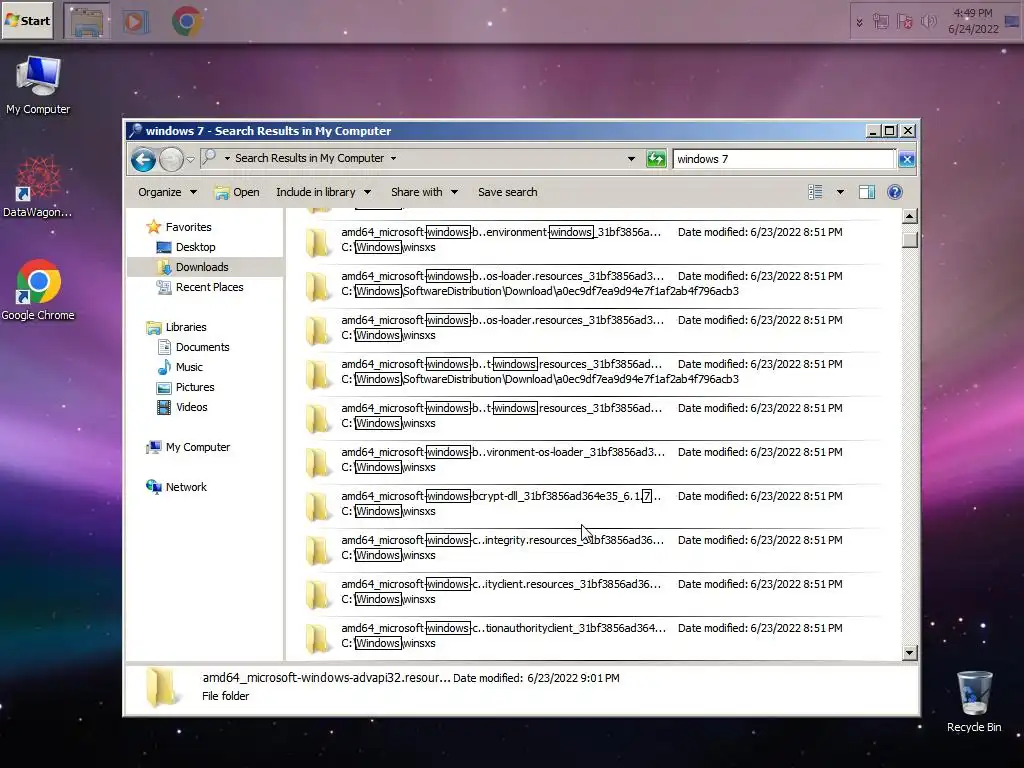Viewport: 1024px width, 768px height.
Task: Open the address bar history dropdown
Action: [x=631, y=159]
